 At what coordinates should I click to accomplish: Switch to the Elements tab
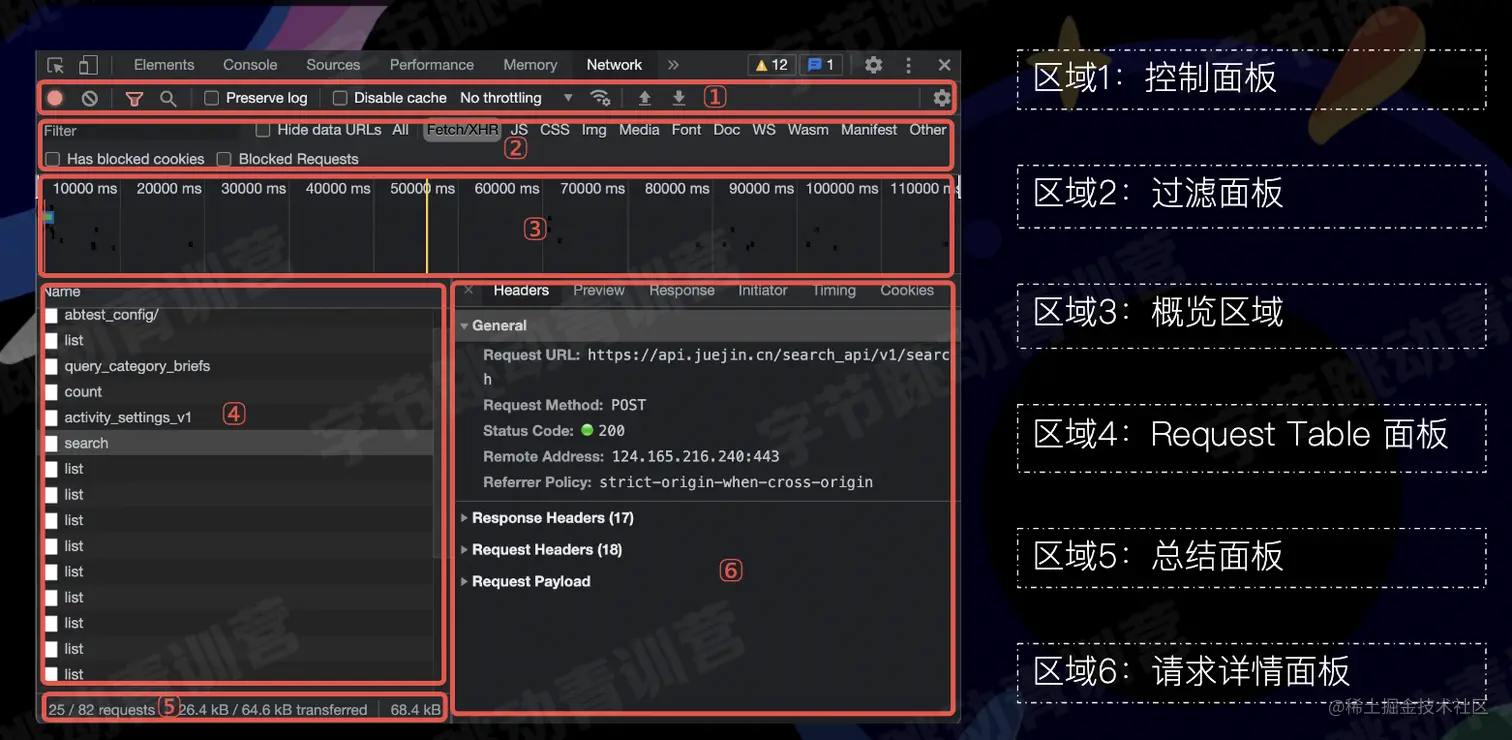164,65
